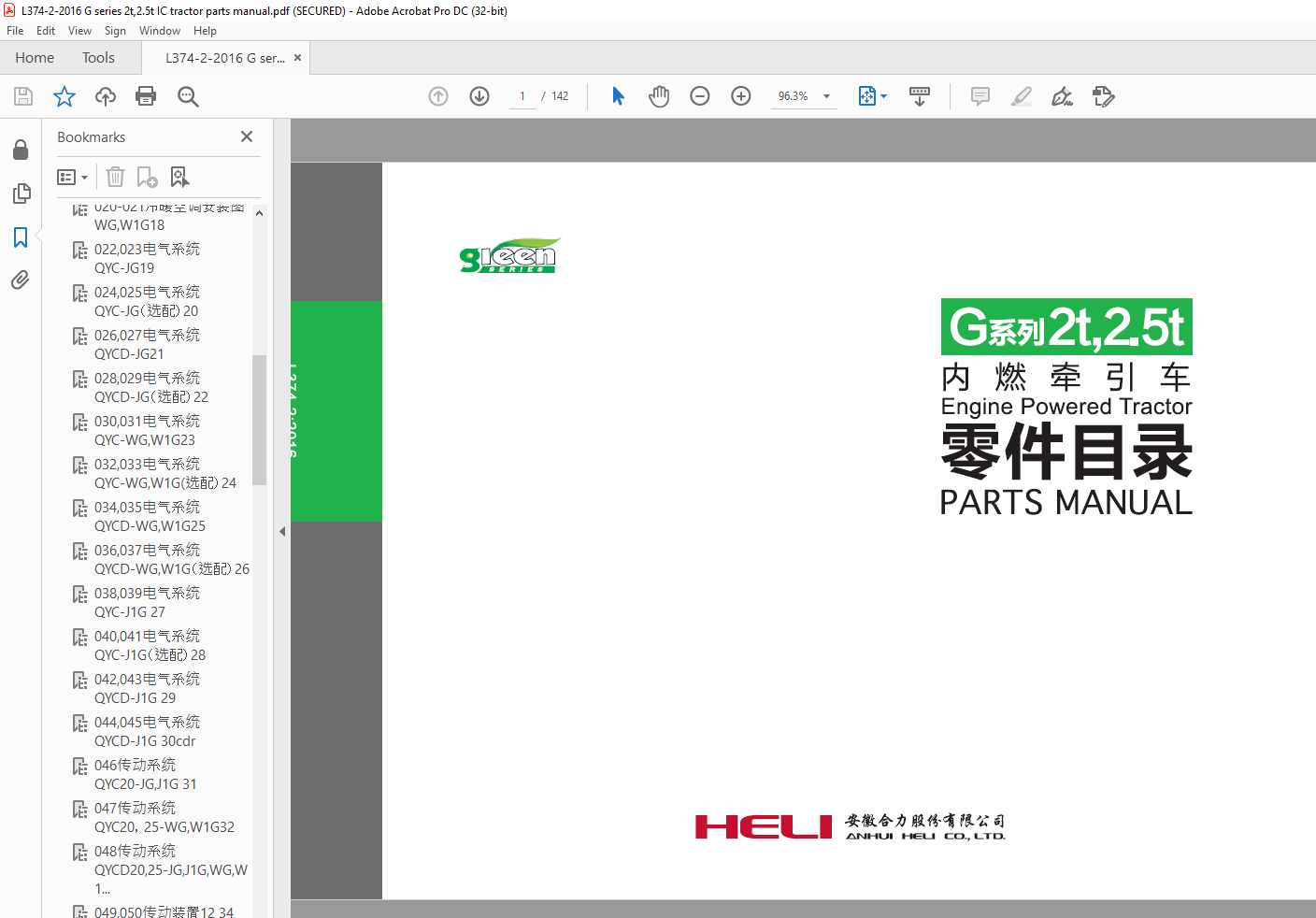The height and width of the screenshot is (918, 1316).
Task: Activate the selection arrow tool
Action: pyautogui.click(x=618, y=96)
